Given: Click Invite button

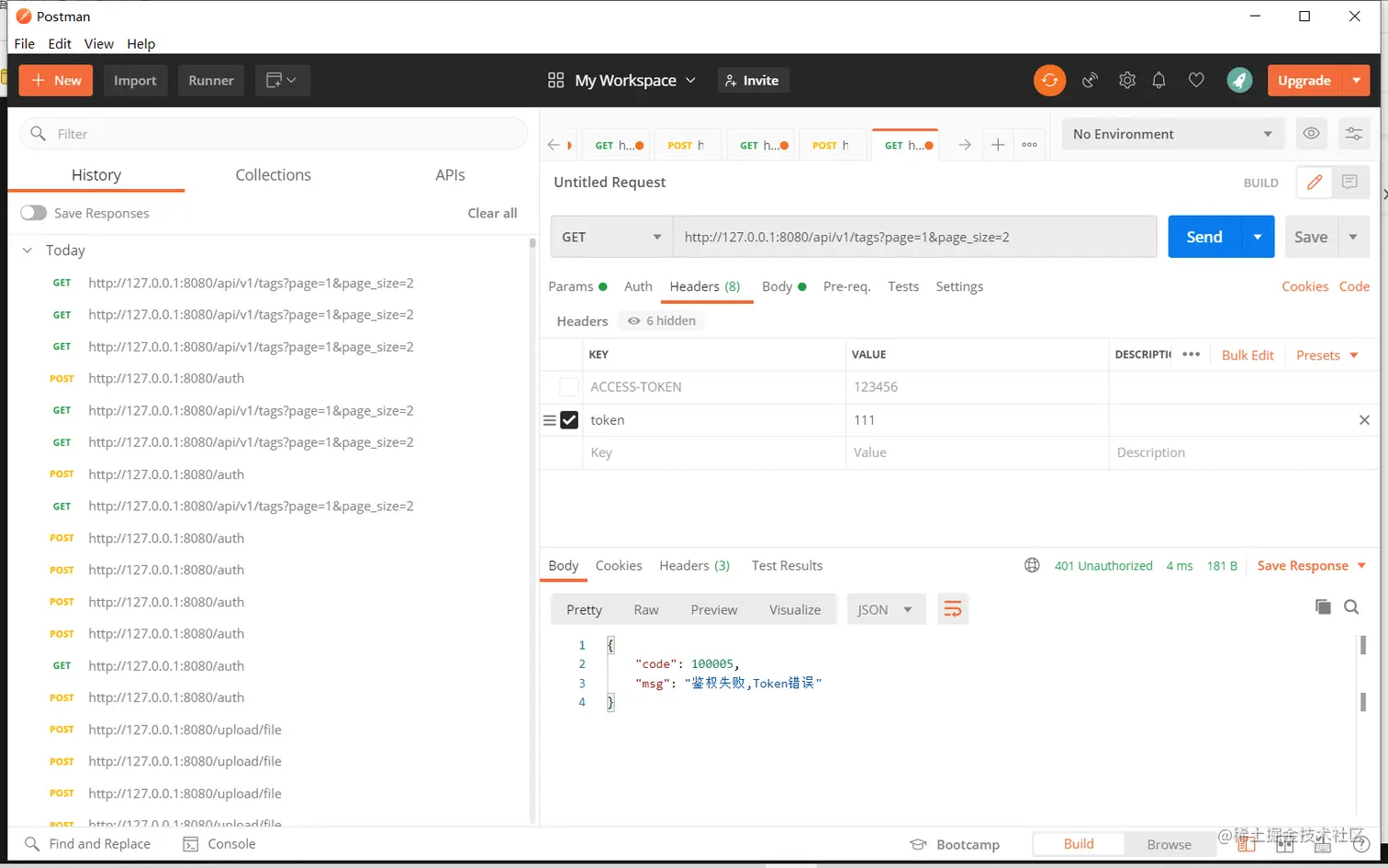Looking at the screenshot, I should point(753,81).
